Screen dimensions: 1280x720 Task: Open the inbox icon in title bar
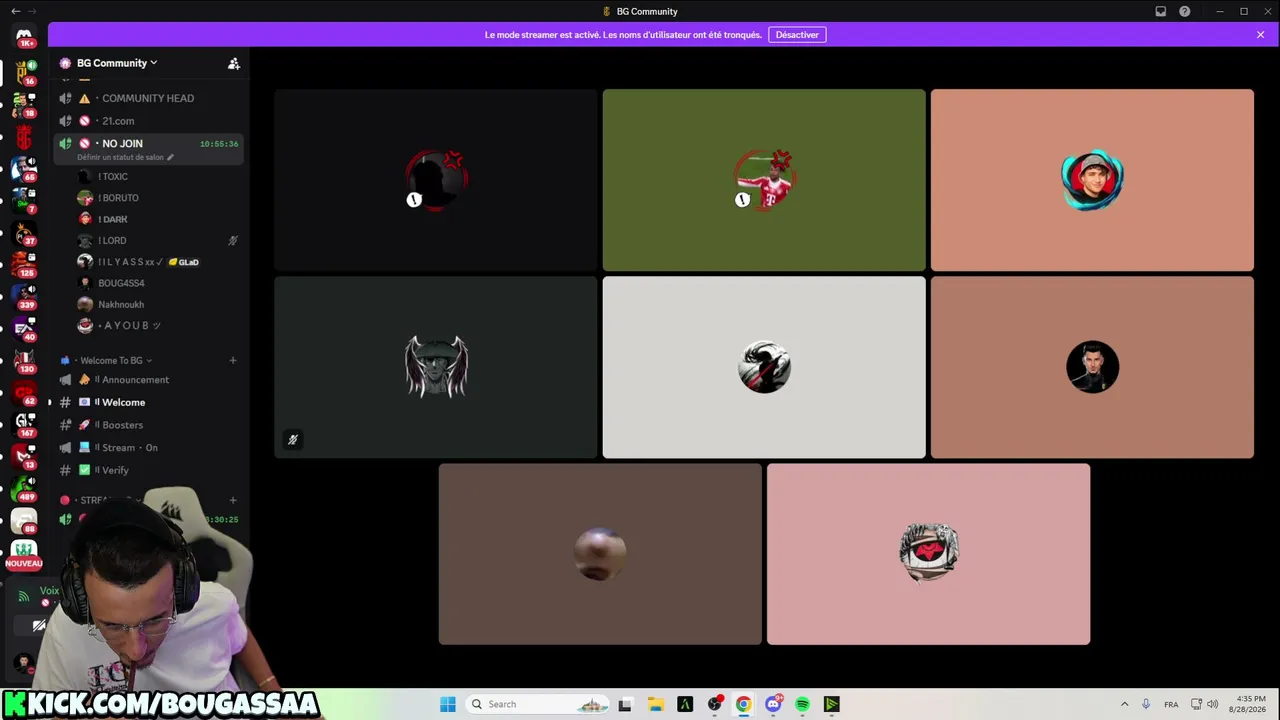1161,11
